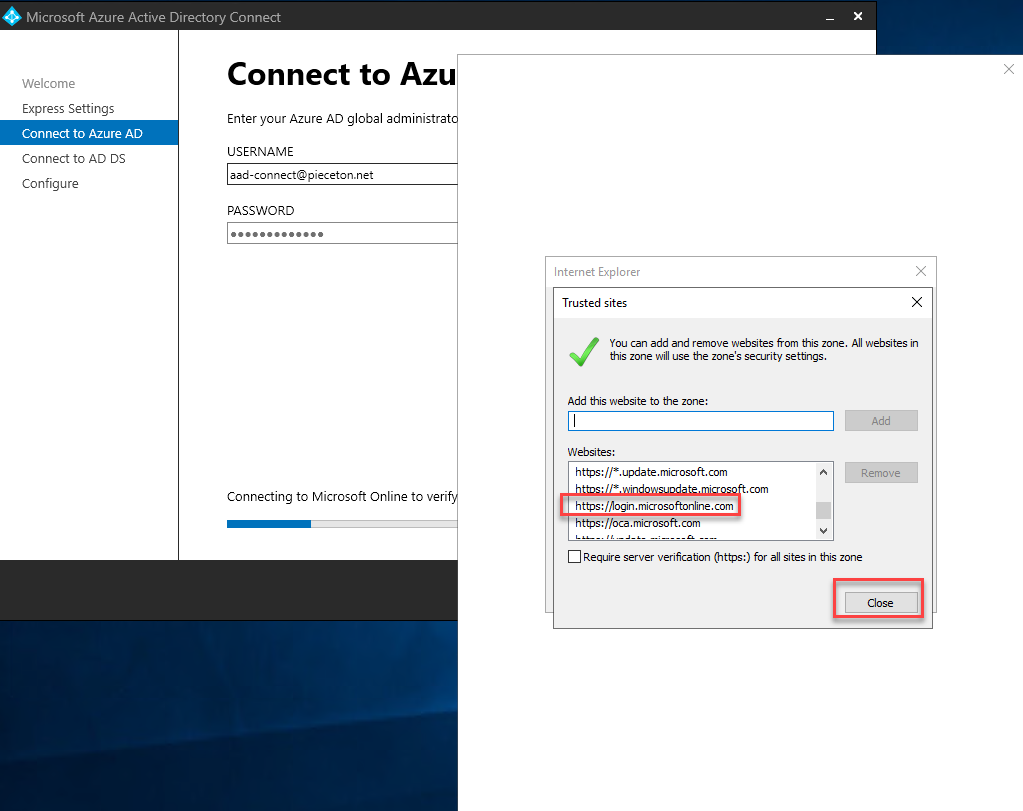Click the Connecting to Microsoft Online status text
This screenshot has width=1023, height=811.
pyautogui.click(x=342, y=497)
